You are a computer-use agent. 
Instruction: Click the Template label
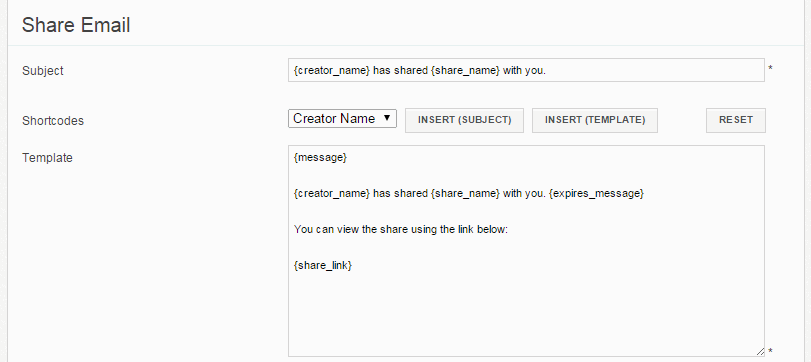click(47, 158)
